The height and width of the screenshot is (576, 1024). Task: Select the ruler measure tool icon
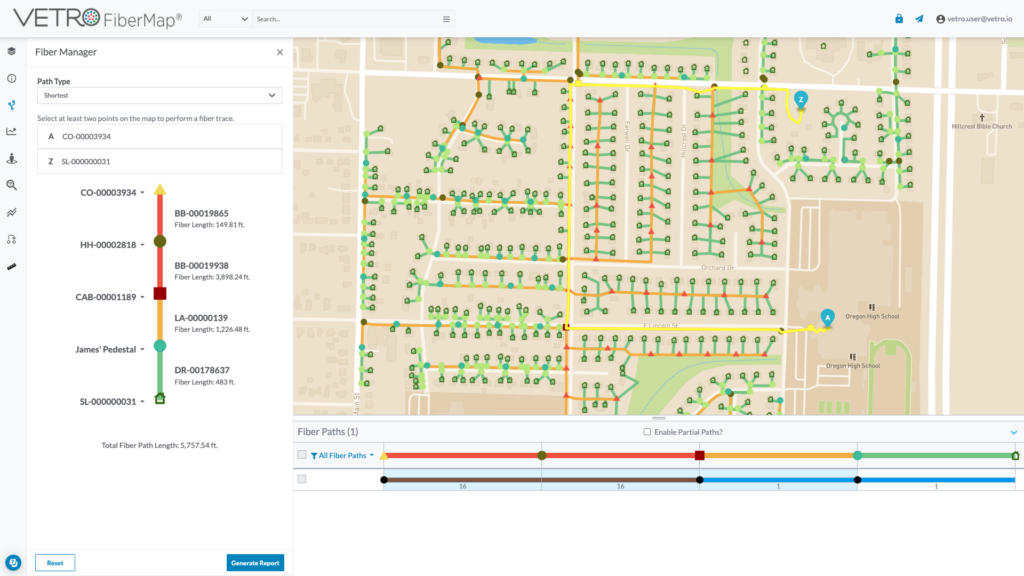11,266
